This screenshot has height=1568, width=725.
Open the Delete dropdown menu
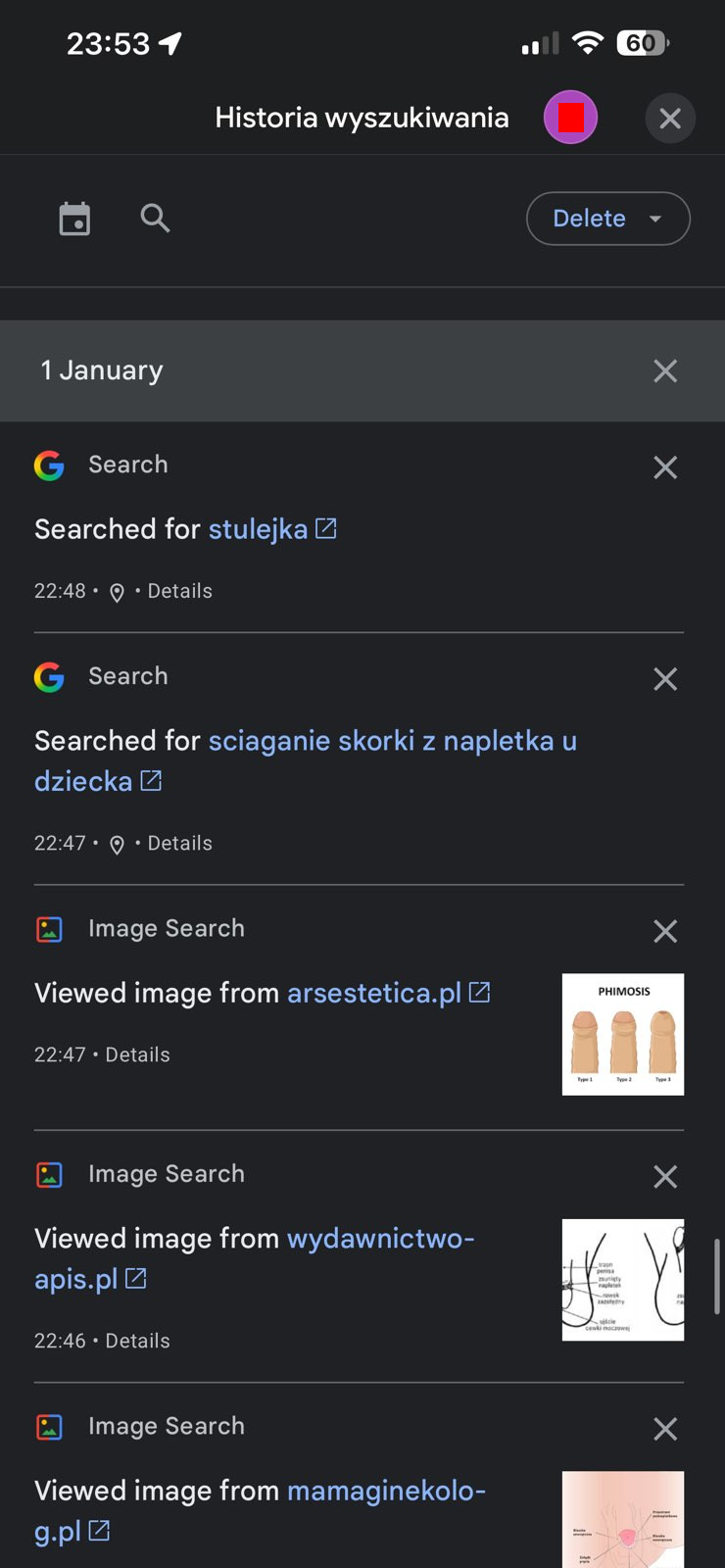pyautogui.click(x=607, y=219)
